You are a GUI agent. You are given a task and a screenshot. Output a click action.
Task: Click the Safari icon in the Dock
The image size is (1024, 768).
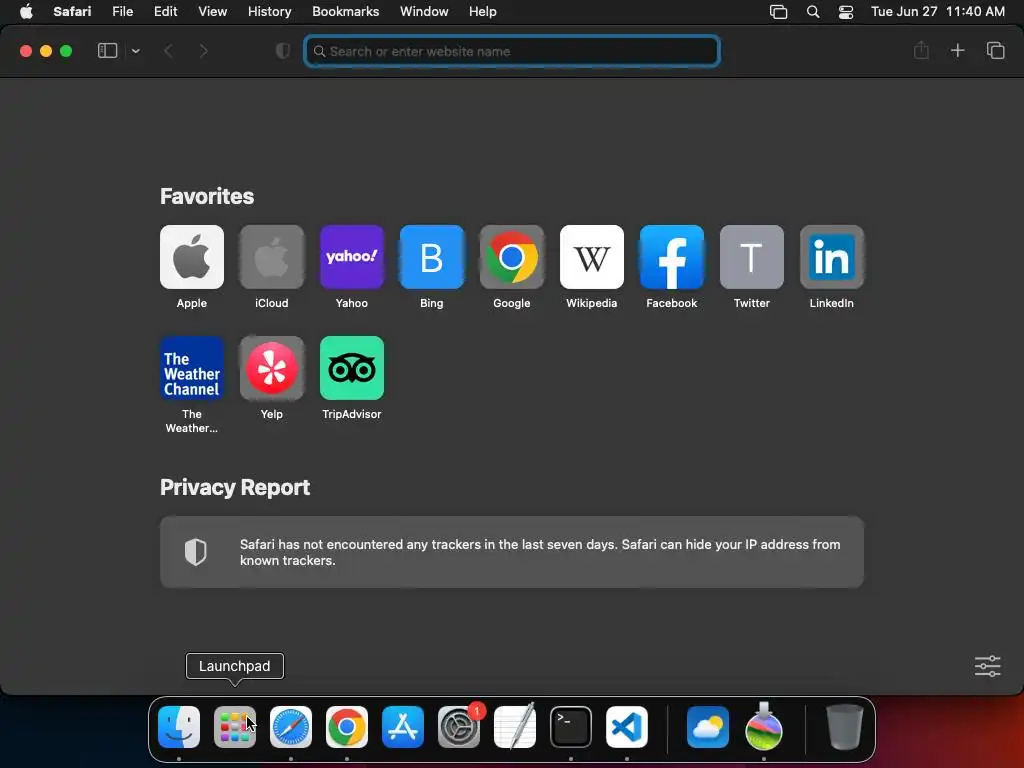click(291, 727)
